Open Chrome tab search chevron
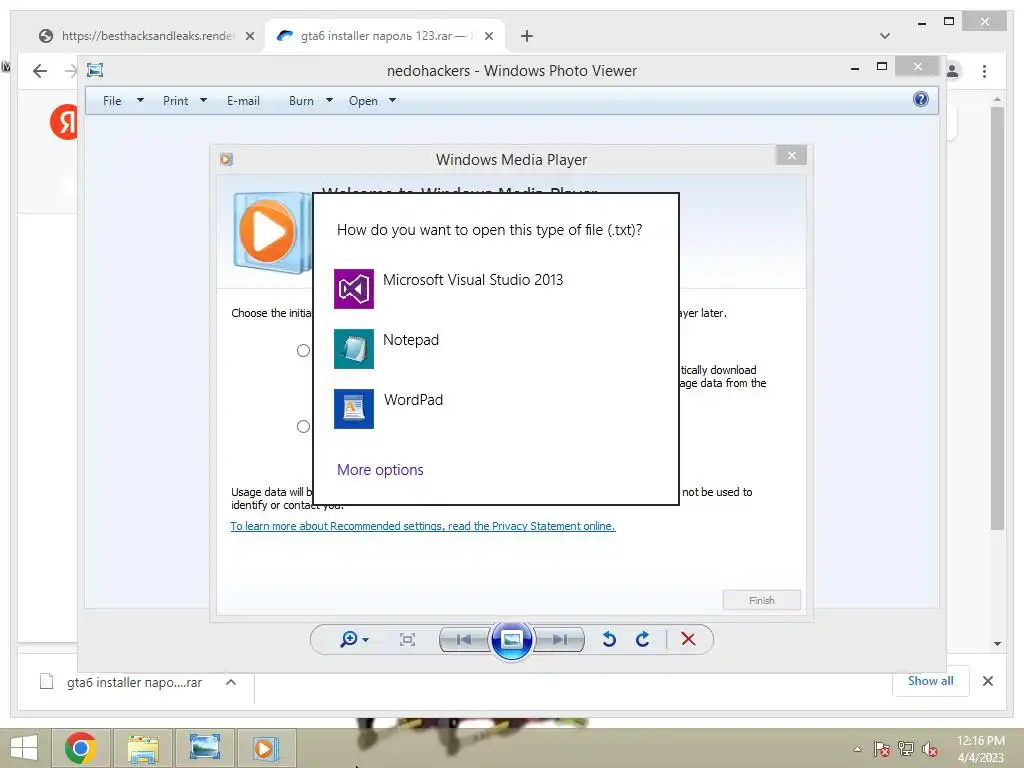1024x768 pixels. click(885, 36)
